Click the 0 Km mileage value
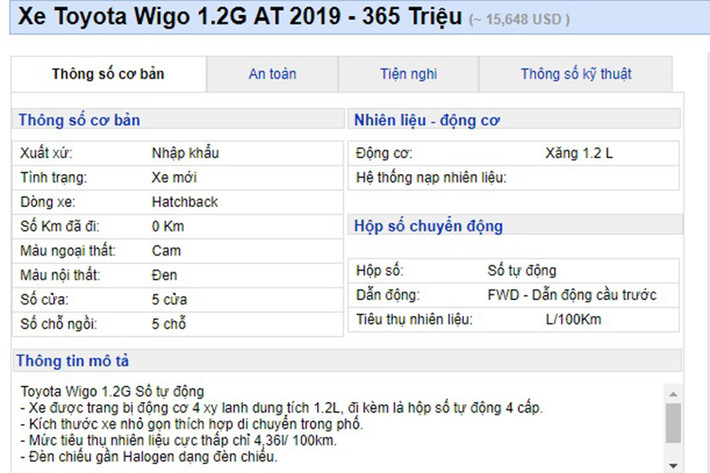Image resolution: width=710 pixels, height=473 pixels. coord(168,226)
